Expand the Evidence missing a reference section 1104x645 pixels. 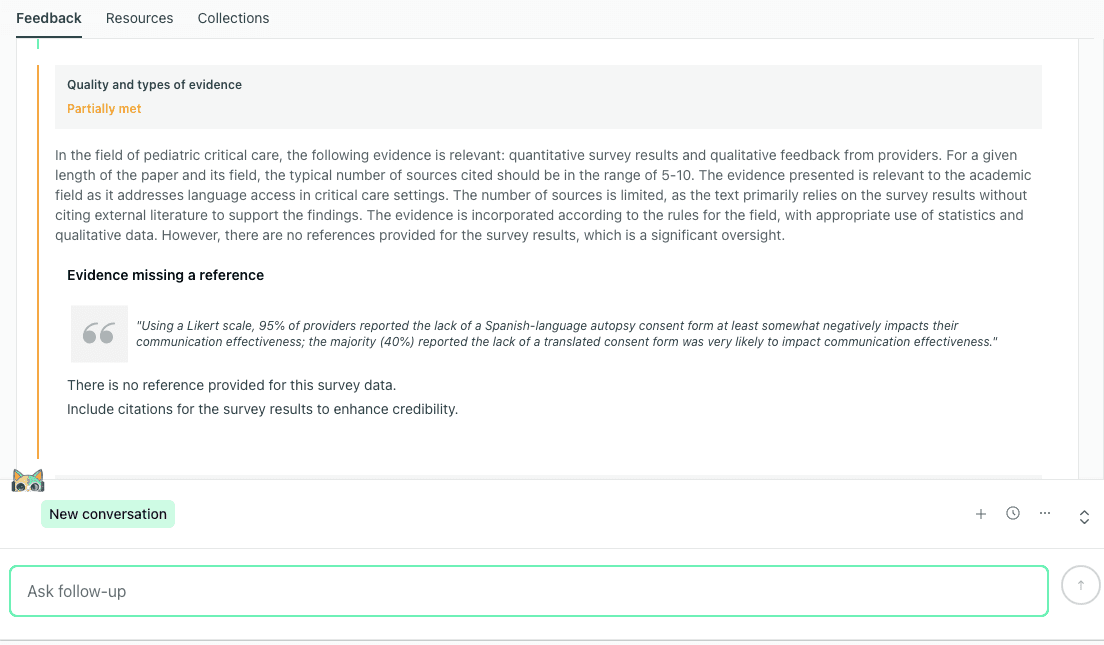164,274
